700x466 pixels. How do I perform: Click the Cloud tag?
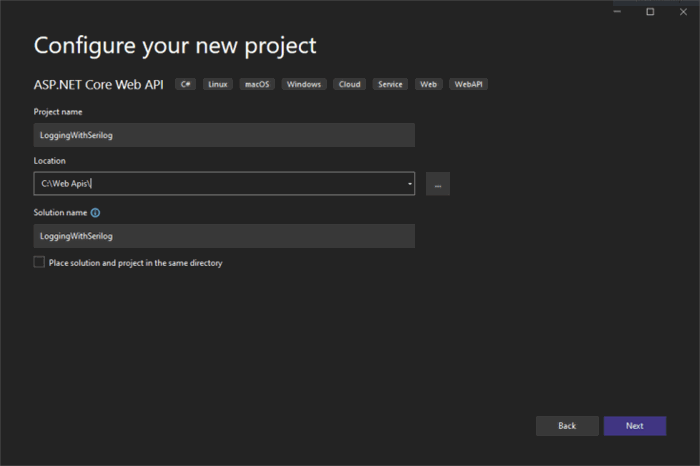(350, 84)
